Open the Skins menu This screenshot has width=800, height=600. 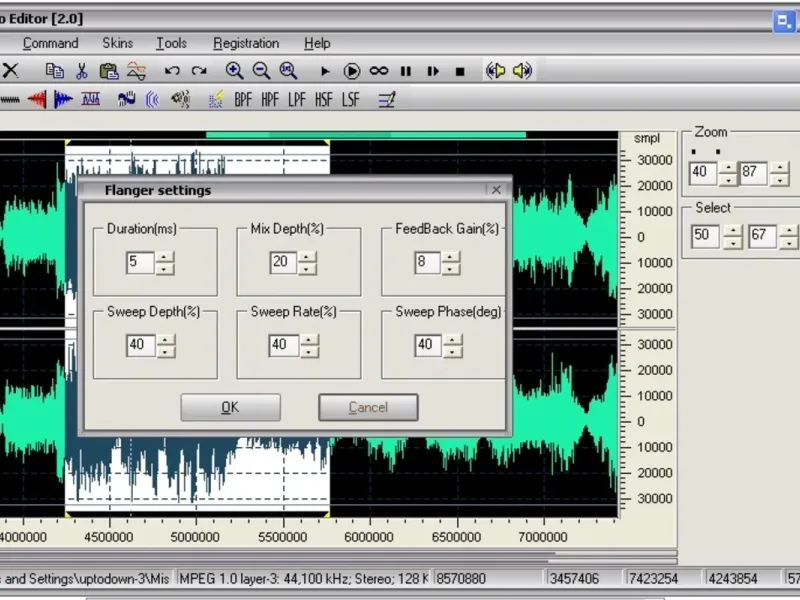pyautogui.click(x=117, y=43)
